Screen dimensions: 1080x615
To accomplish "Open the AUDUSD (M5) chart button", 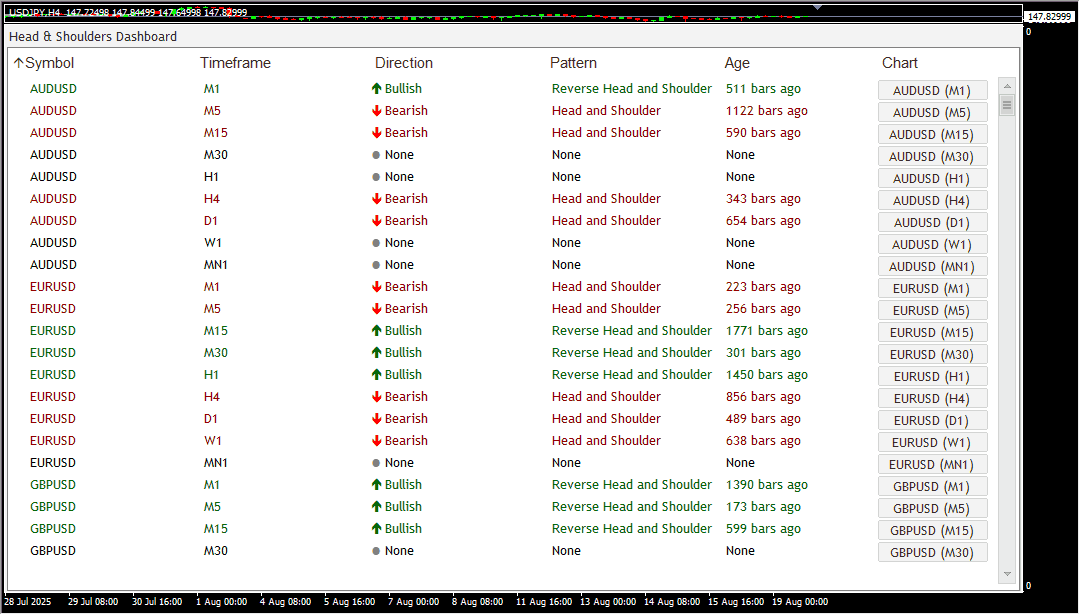I will [933, 112].
